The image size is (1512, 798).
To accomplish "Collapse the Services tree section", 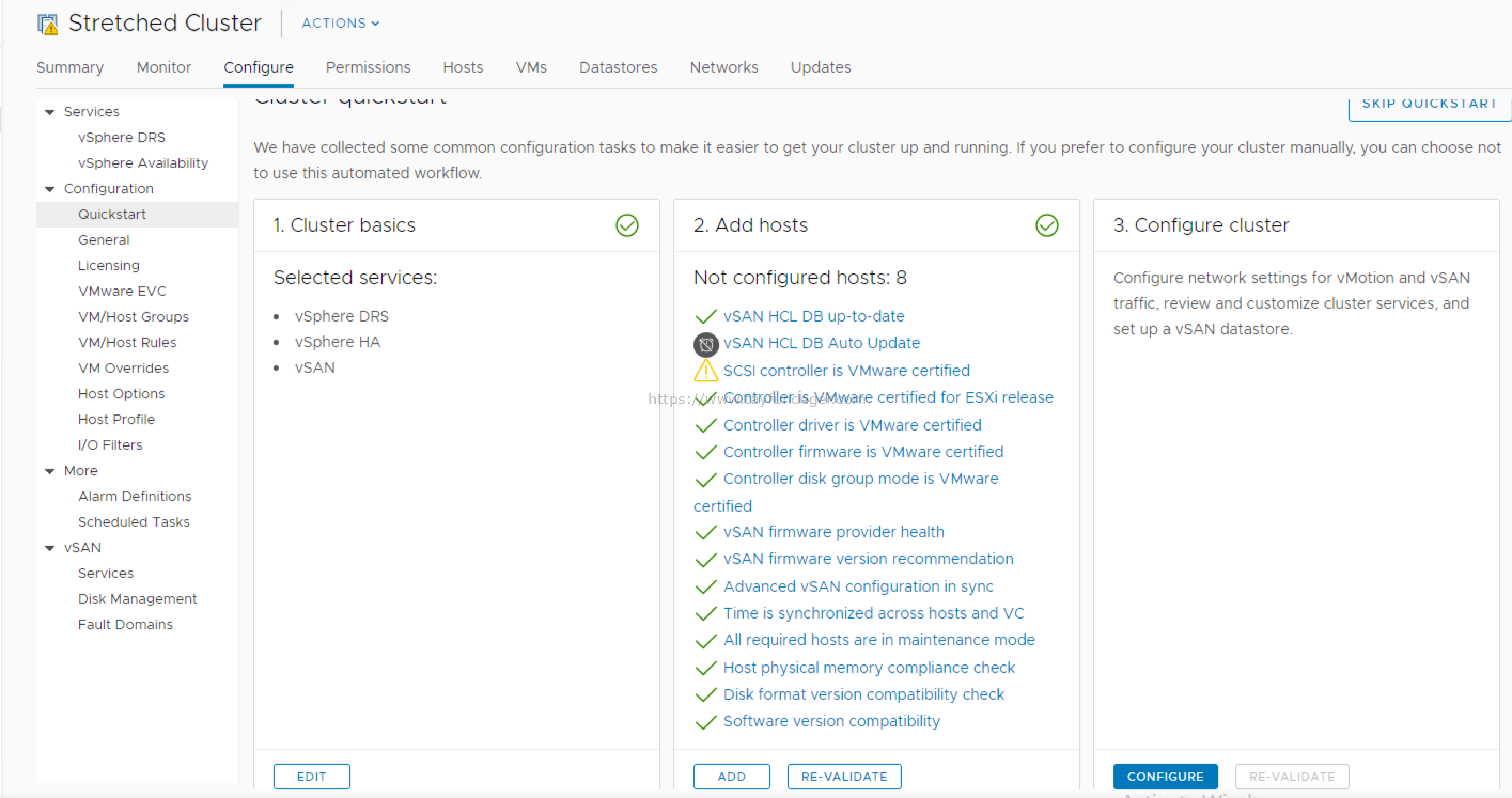I will coord(50,112).
